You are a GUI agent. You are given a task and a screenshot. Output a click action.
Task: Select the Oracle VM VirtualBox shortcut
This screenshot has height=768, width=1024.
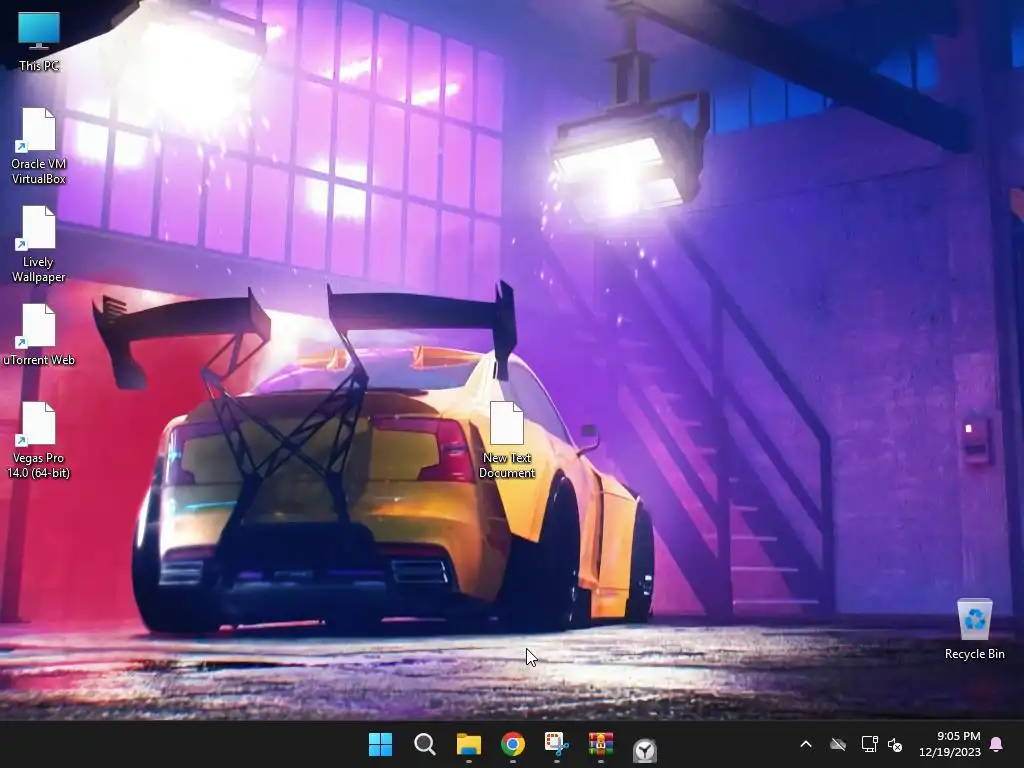tap(39, 146)
